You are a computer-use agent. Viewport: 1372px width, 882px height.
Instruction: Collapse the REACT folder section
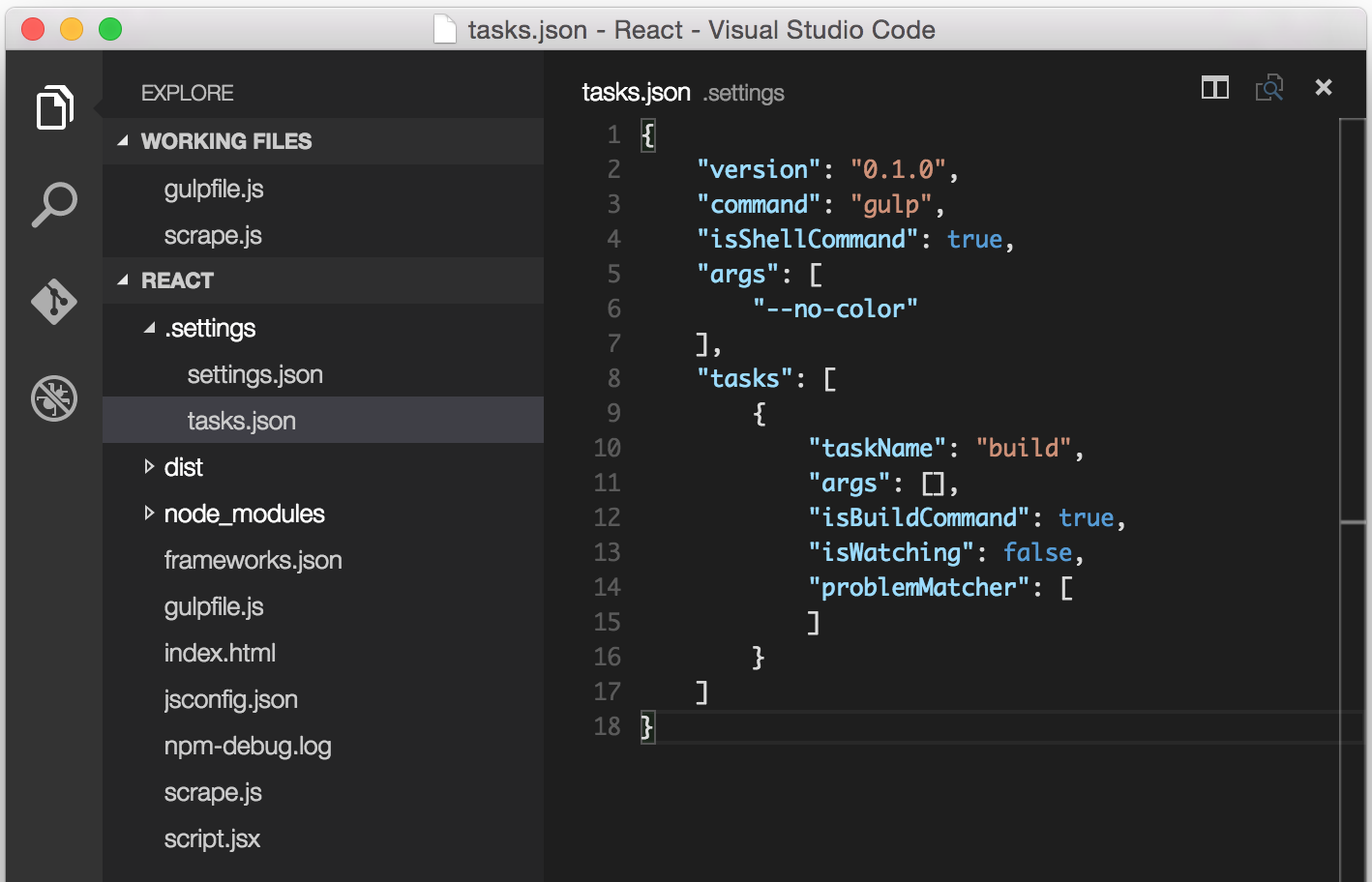click(123, 280)
